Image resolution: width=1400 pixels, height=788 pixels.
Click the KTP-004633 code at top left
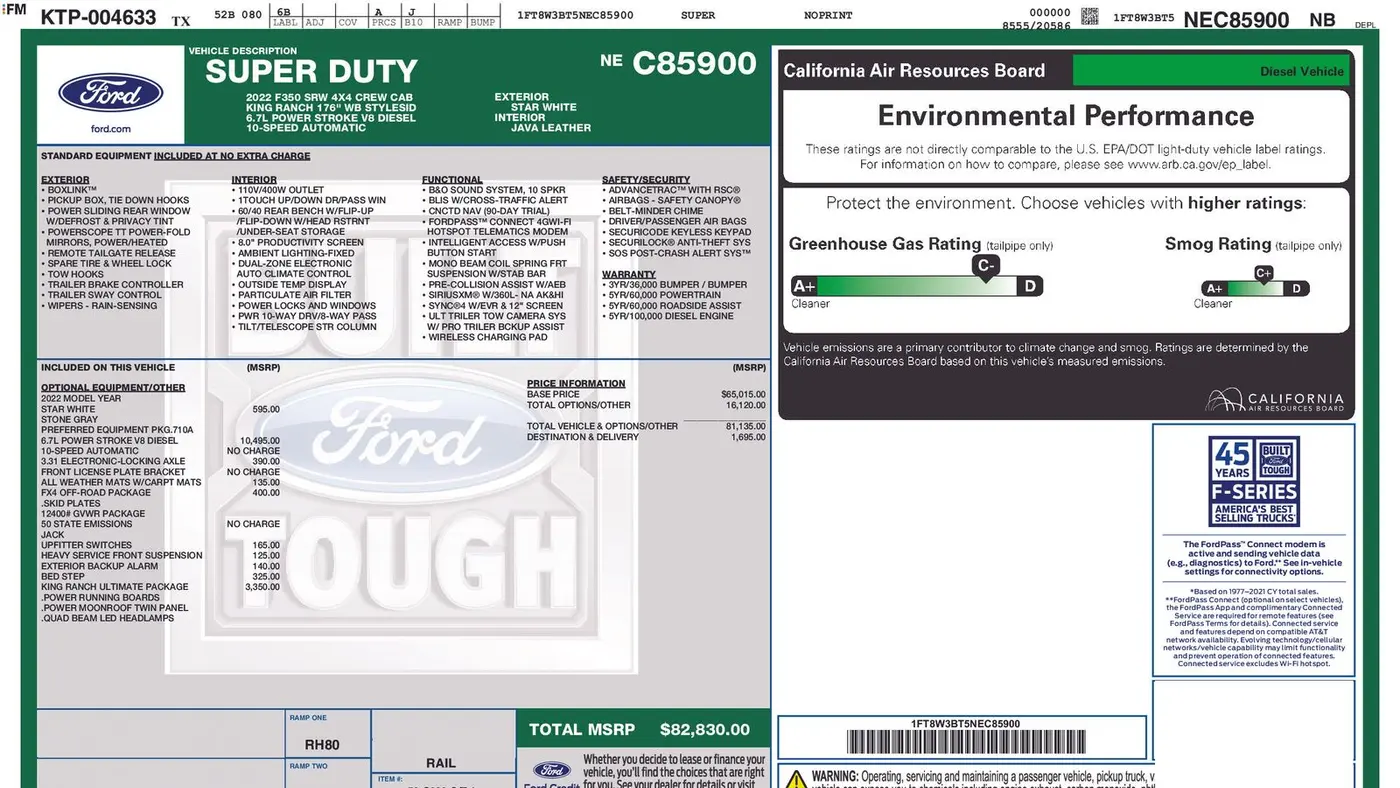point(98,18)
